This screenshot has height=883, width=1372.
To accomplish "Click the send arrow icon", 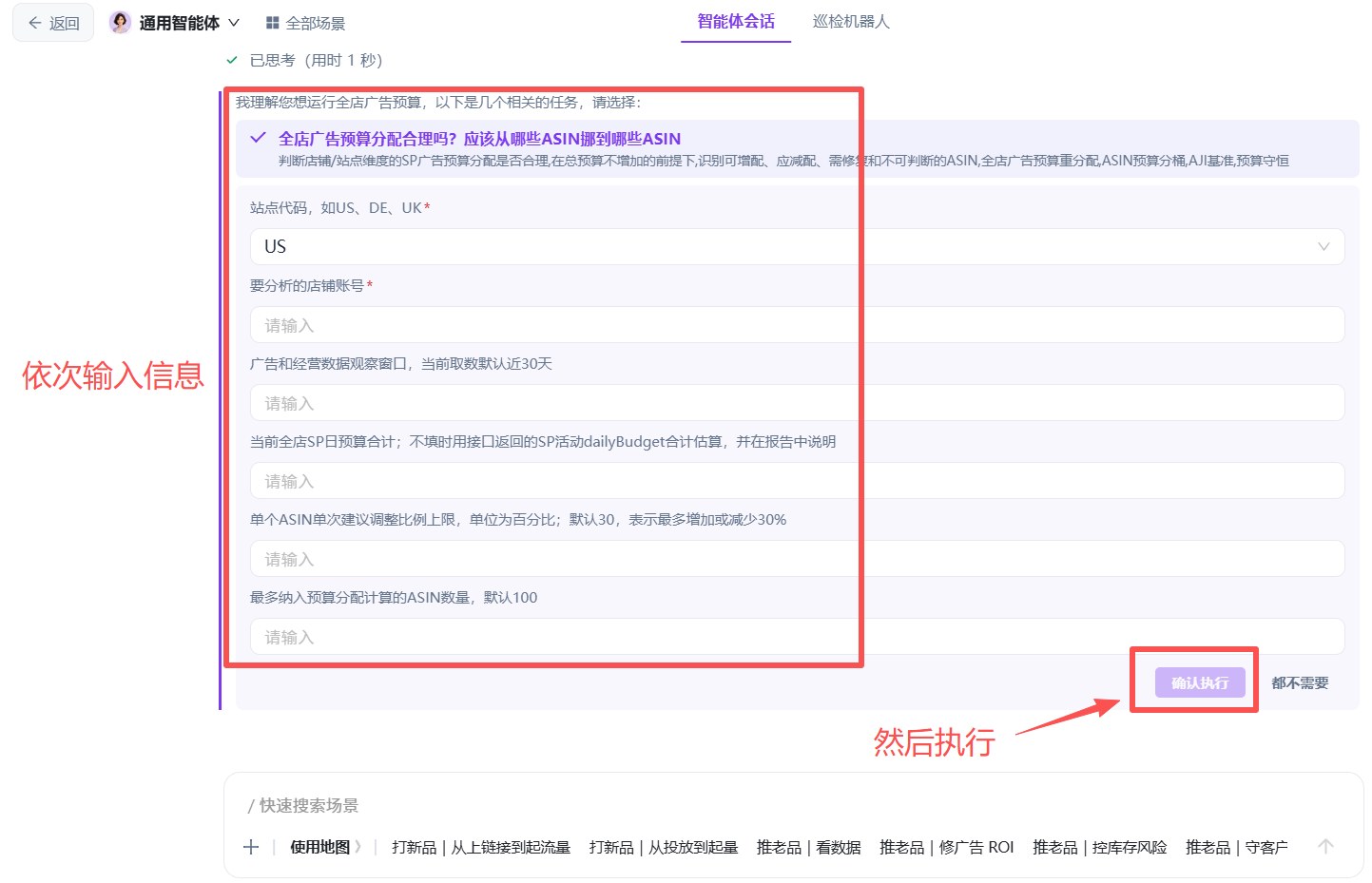I will (1326, 846).
